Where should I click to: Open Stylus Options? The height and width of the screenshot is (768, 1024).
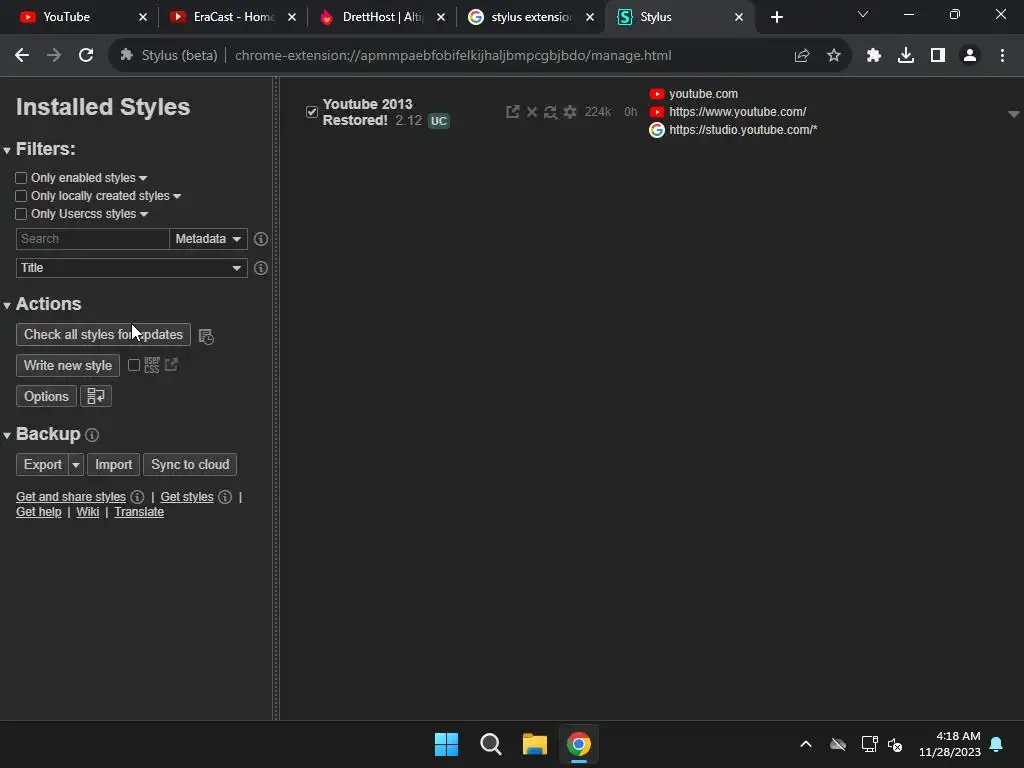(x=46, y=396)
